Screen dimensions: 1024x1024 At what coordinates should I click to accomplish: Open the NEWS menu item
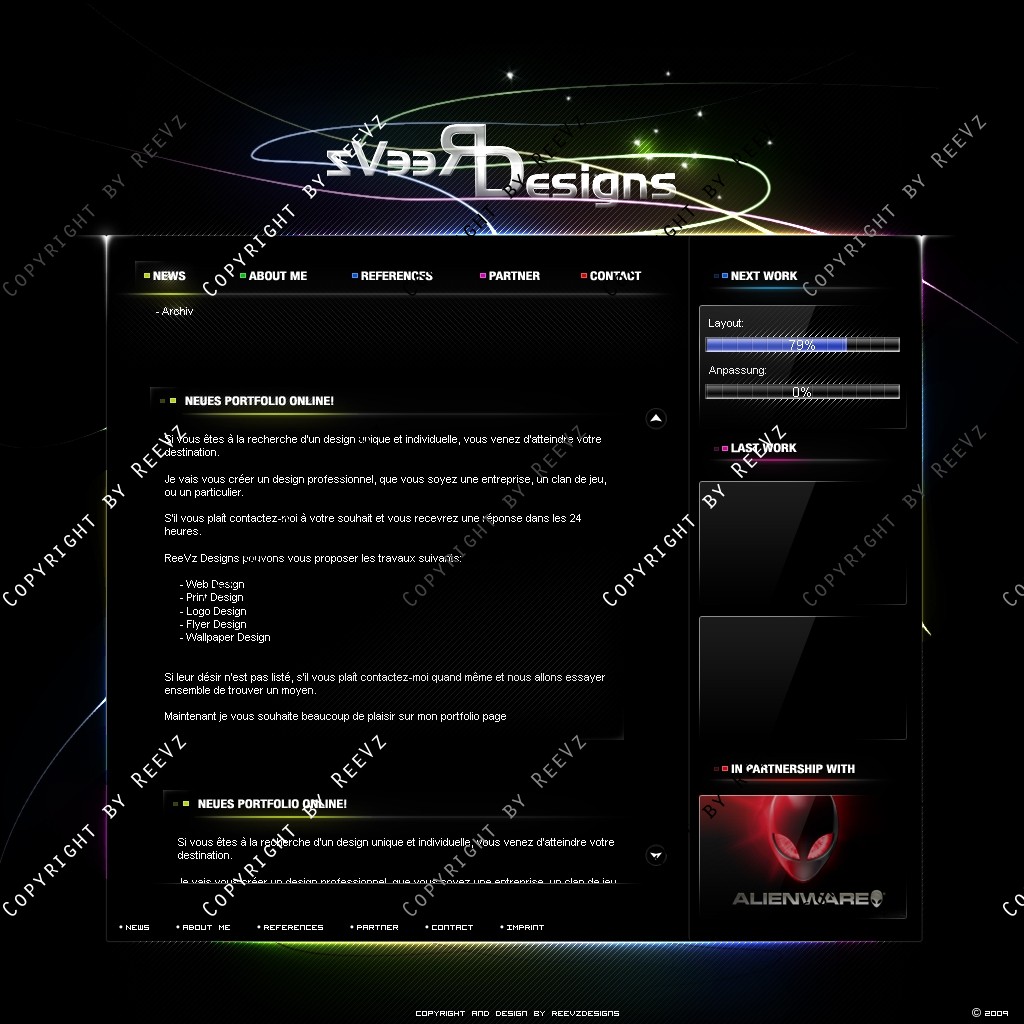tap(169, 276)
